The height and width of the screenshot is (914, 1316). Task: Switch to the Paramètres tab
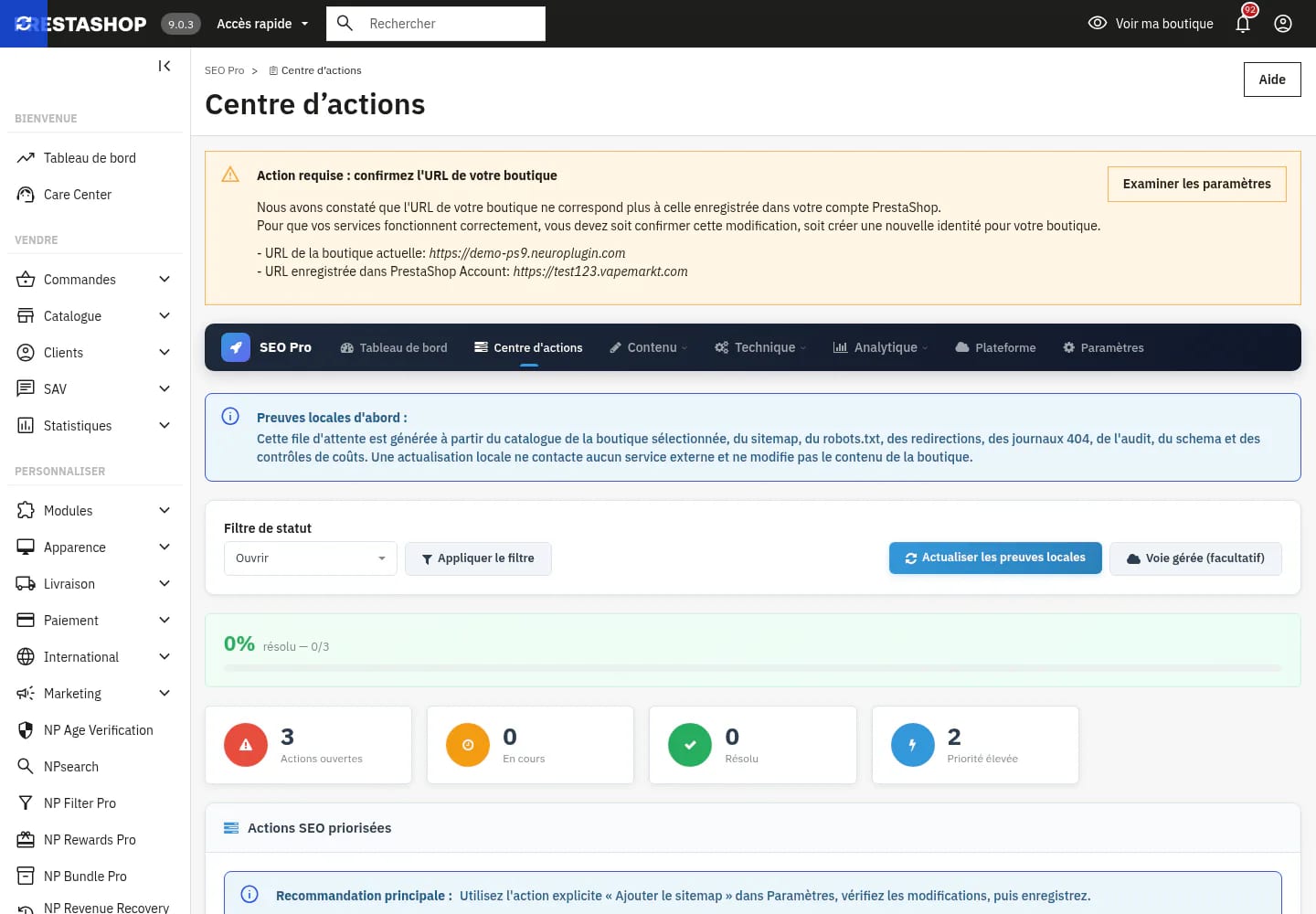click(1103, 347)
